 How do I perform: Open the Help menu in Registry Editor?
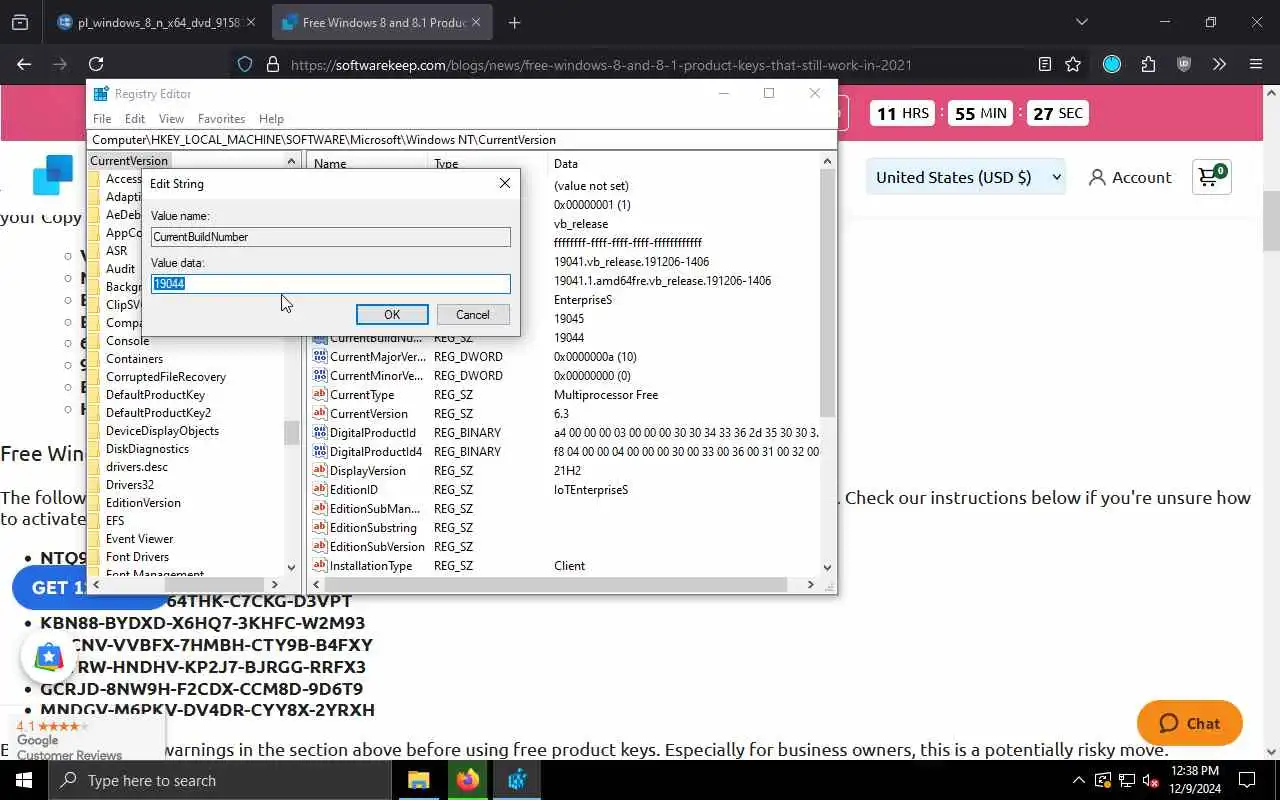[x=271, y=118]
